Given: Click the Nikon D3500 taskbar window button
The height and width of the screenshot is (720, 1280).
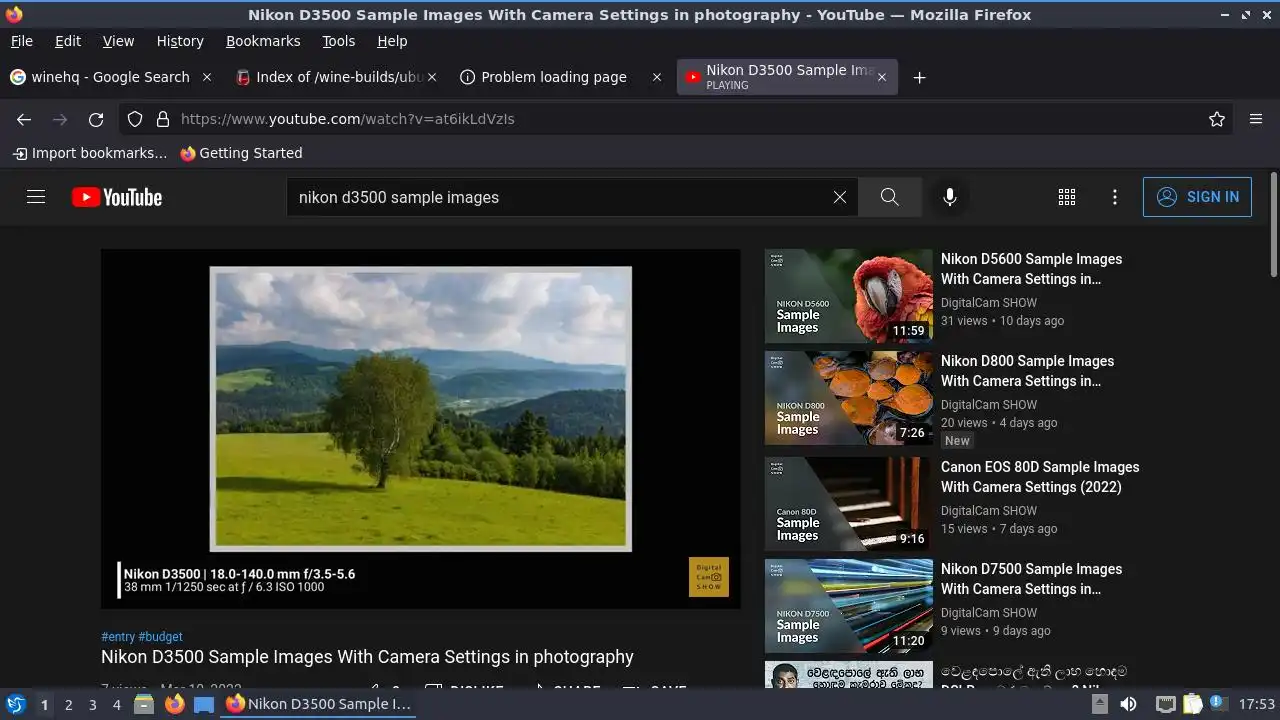Looking at the screenshot, I should click(318, 704).
